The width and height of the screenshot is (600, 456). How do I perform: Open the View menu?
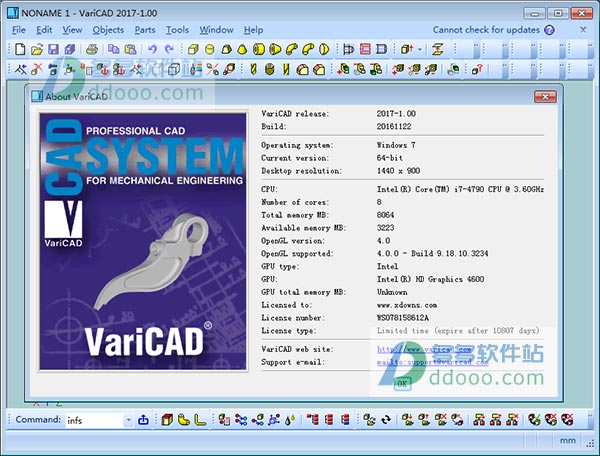(72, 30)
